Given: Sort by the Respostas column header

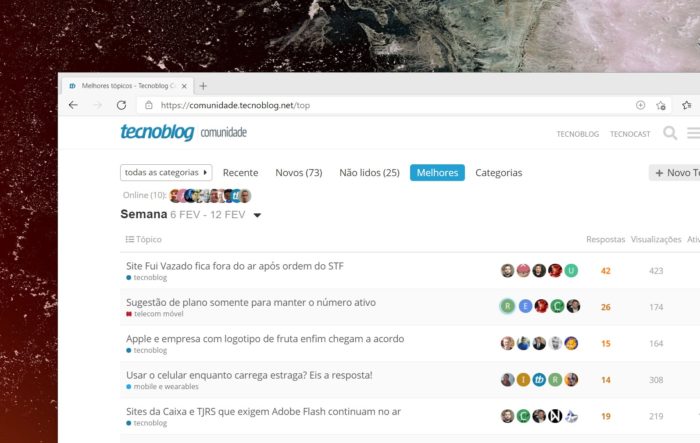Looking at the screenshot, I should [x=605, y=239].
